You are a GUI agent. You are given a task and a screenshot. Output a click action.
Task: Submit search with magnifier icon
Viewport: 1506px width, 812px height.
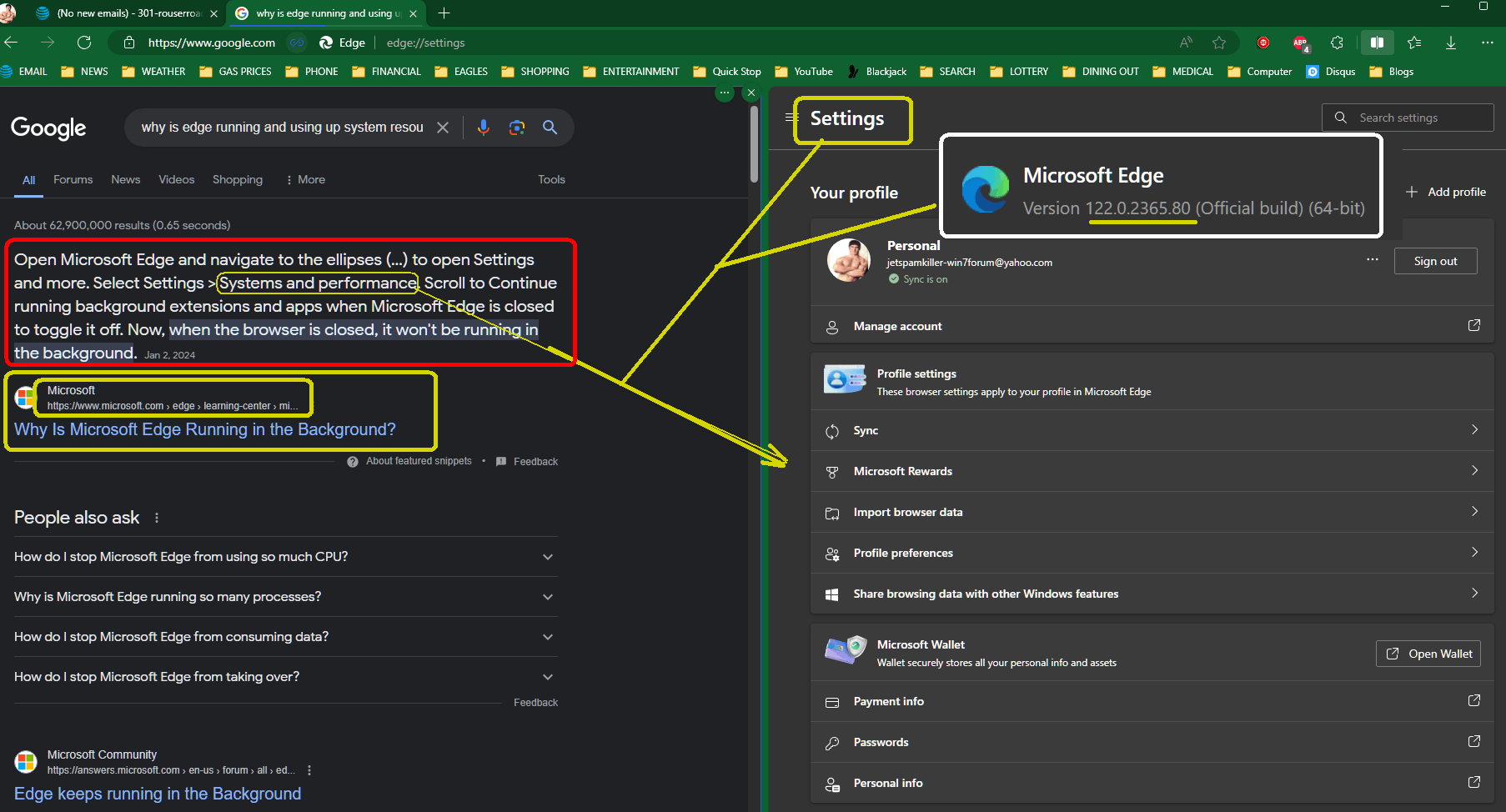click(x=550, y=128)
